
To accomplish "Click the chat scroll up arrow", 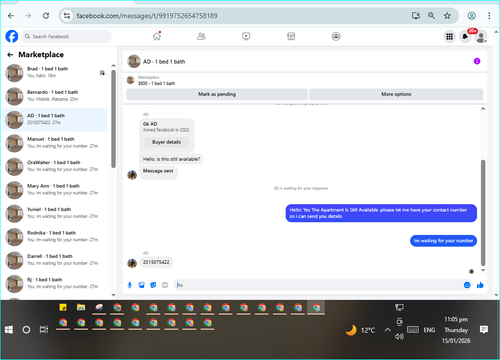I will click(483, 109).
